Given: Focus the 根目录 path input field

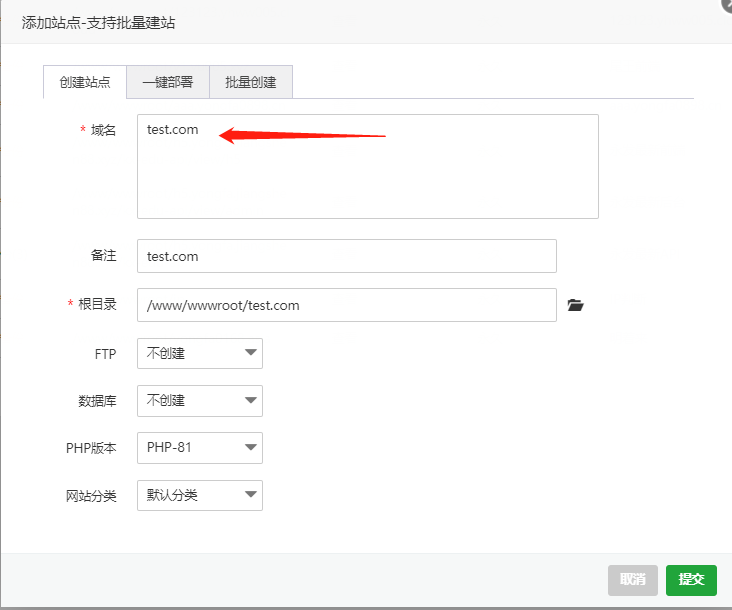Looking at the screenshot, I should click(347, 305).
